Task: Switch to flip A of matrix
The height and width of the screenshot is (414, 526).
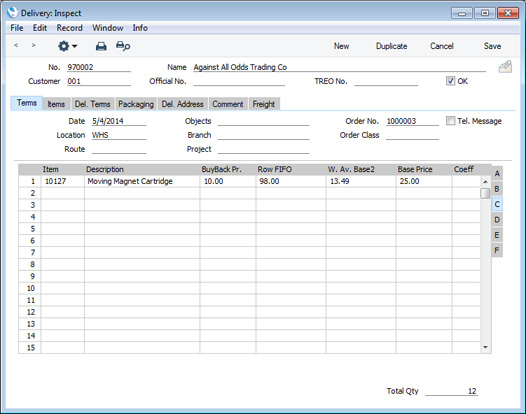Action: pyautogui.click(x=497, y=174)
